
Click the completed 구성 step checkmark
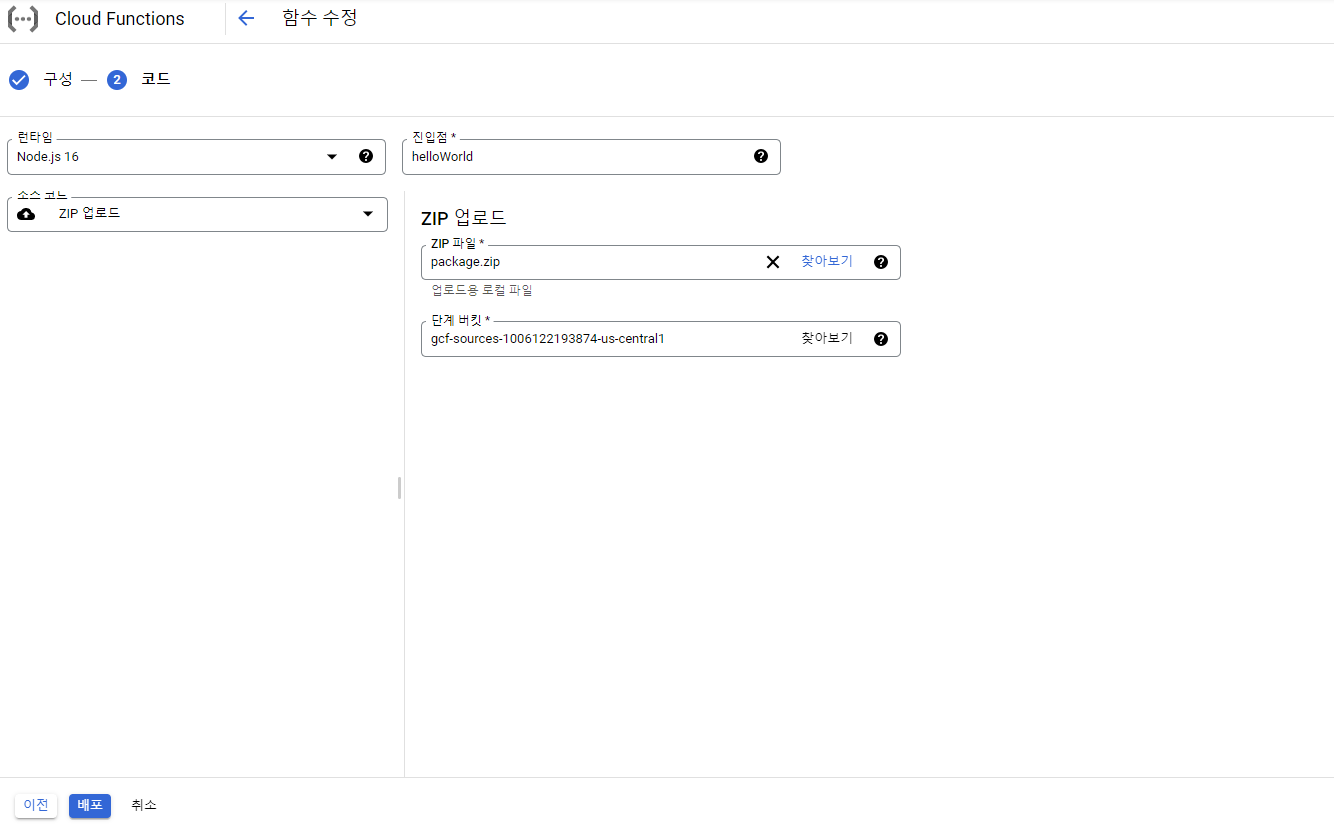[19, 80]
